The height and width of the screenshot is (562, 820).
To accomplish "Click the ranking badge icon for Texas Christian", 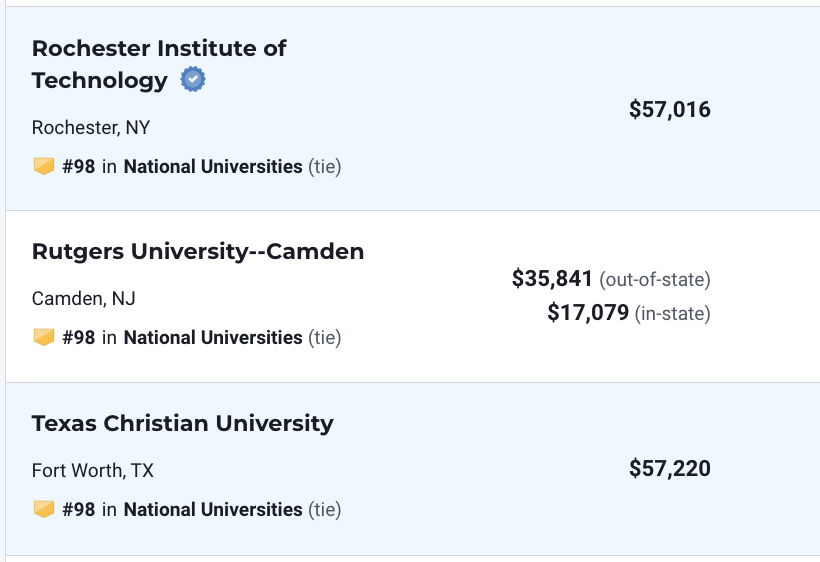I will (x=44, y=509).
